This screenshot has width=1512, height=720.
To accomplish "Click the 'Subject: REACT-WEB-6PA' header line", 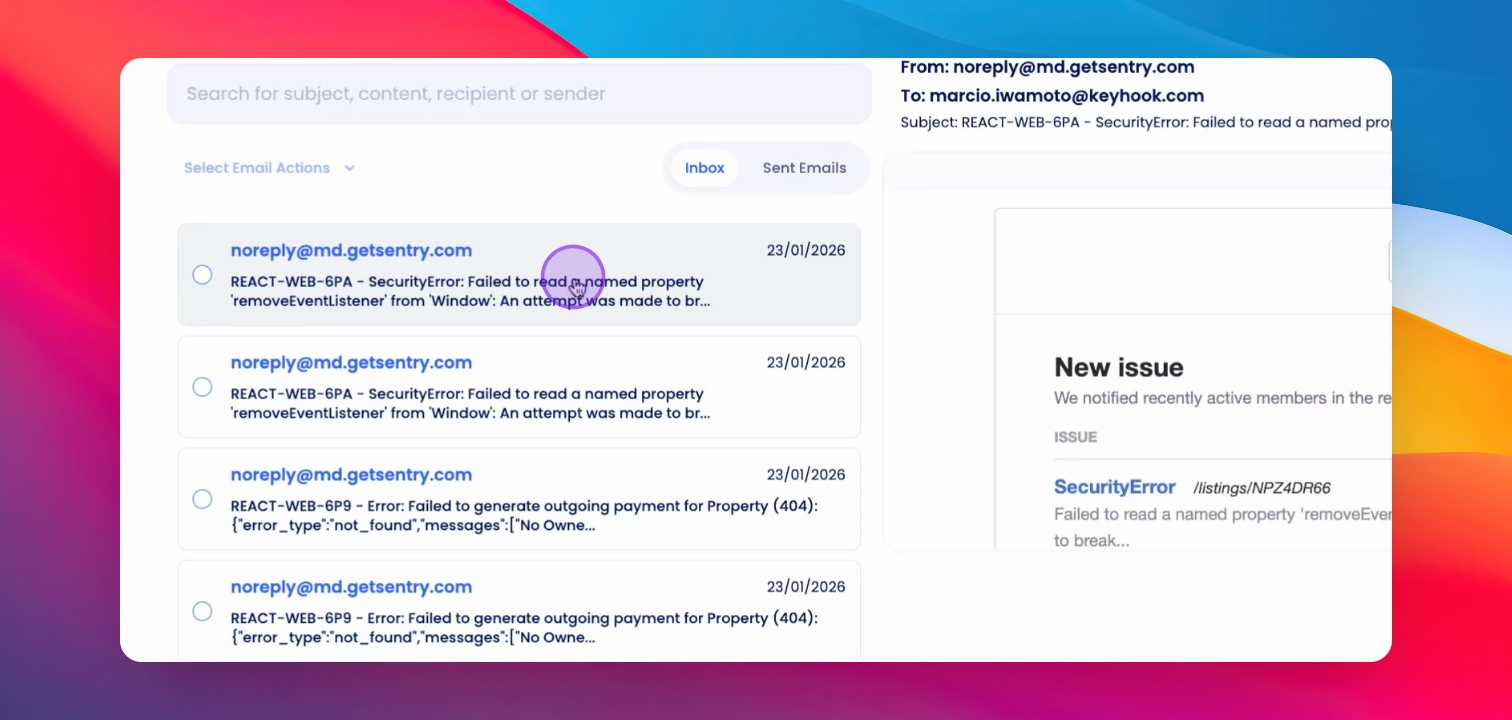I will [1145, 123].
